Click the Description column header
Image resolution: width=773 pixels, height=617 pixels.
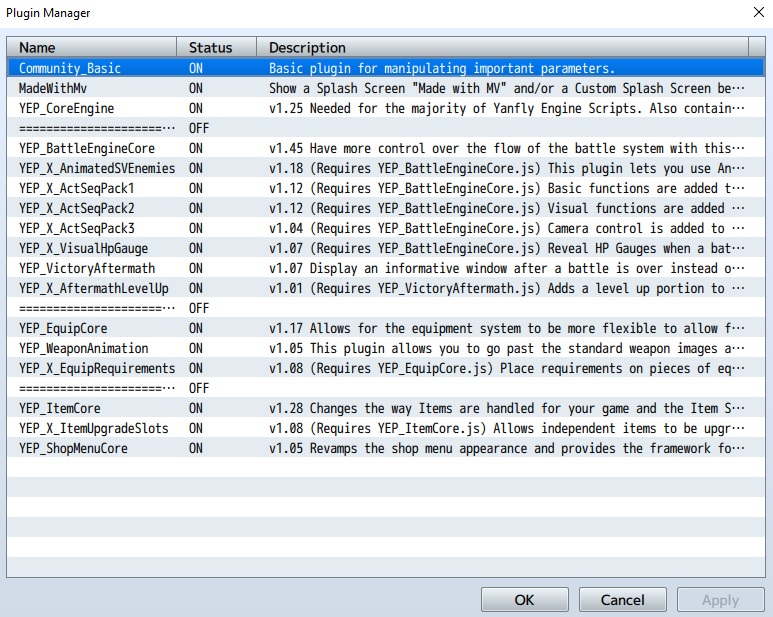pyautogui.click(x=502, y=47)
